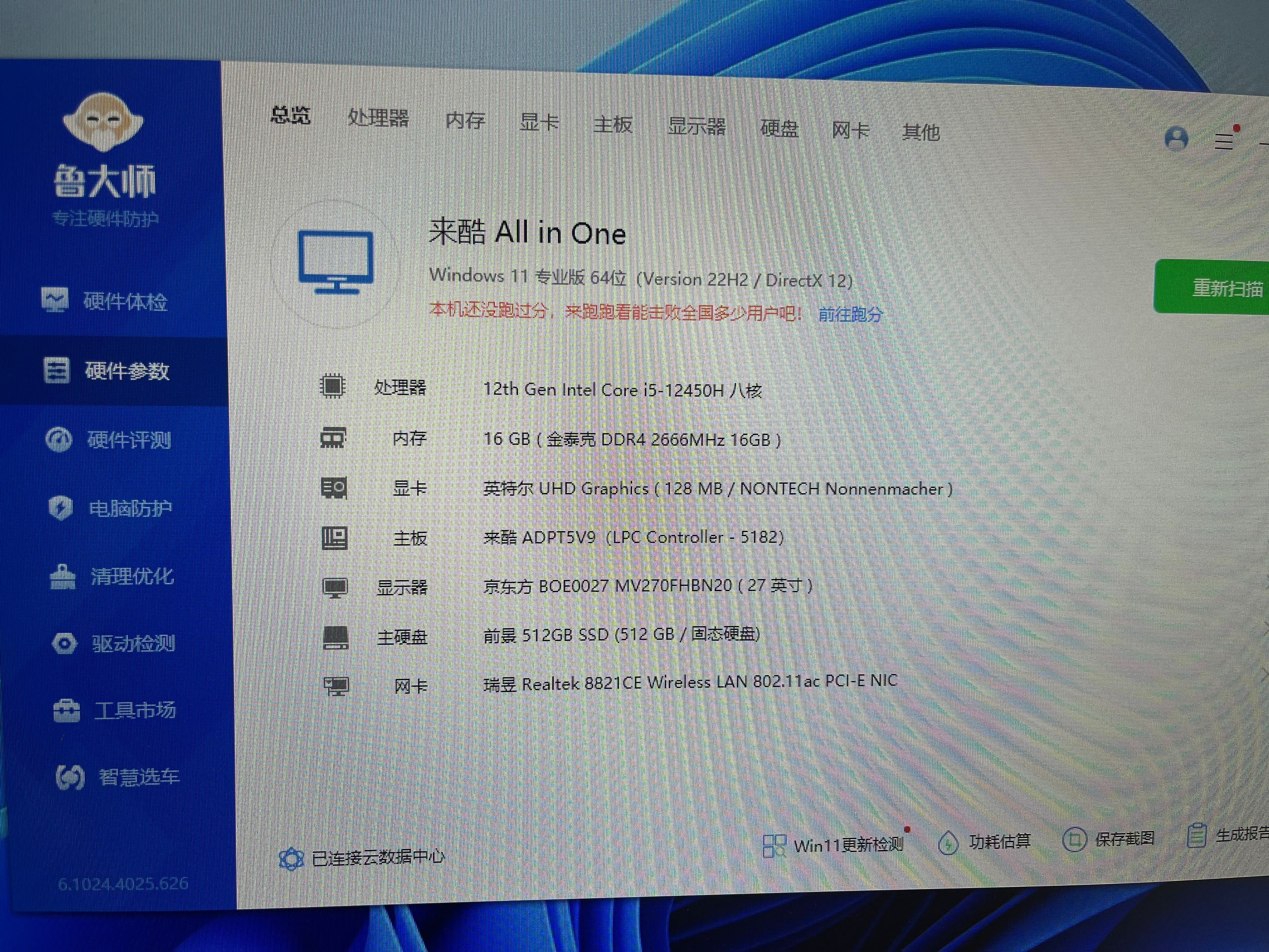Open 功耗估算 at the bottom
Screen dimensions: 1269x952
click(984, 842)
